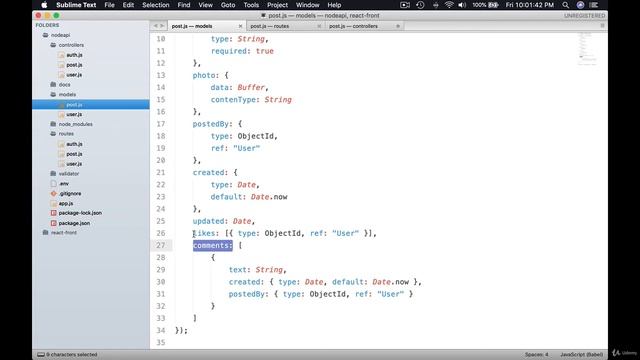Image resolution: width=640 pixels, height=360 pixels.
Task: Click the Time Machine menu bar icon
Action: click(420, 5)
